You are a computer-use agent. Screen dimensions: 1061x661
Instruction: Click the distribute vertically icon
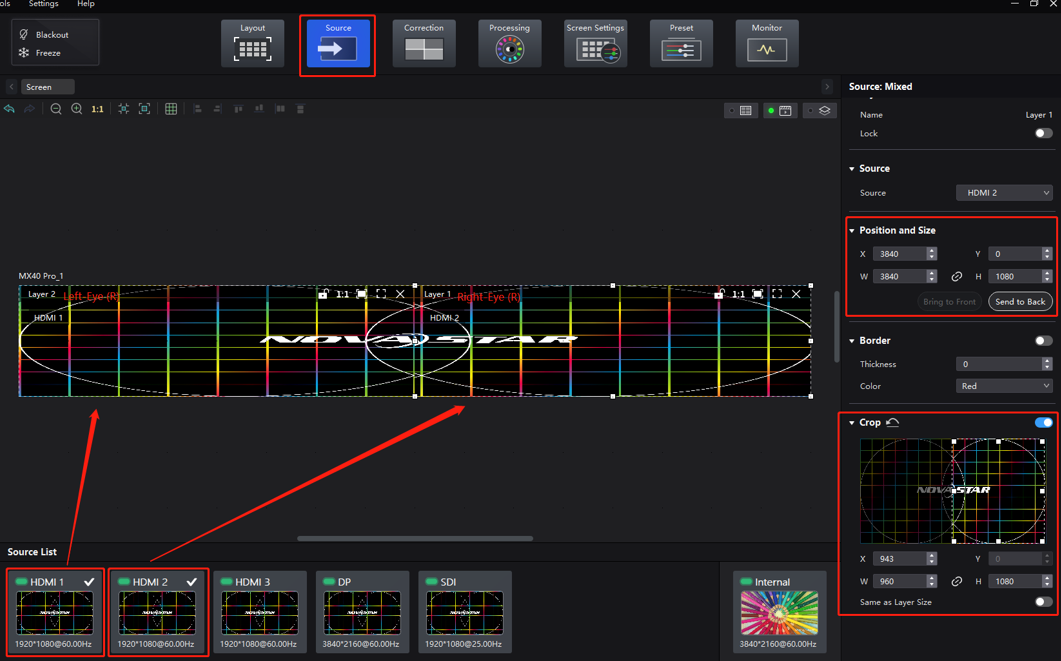coord(300,109)
